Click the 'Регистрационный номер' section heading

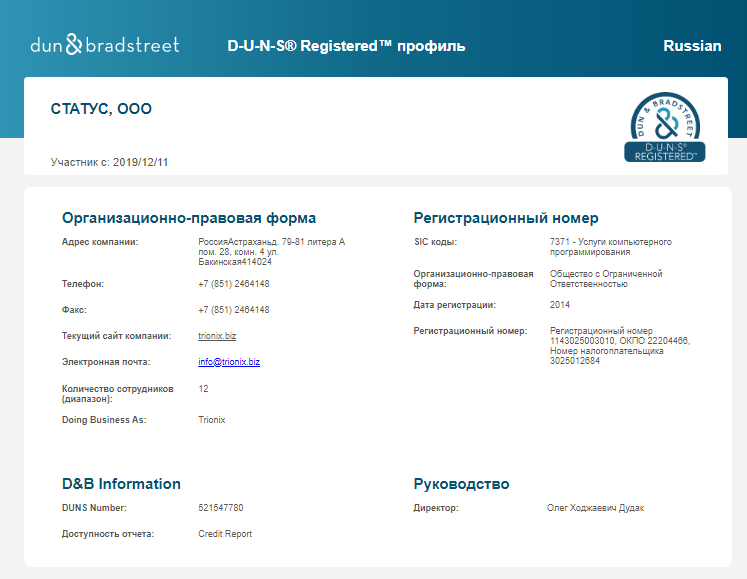pos(506,218)
